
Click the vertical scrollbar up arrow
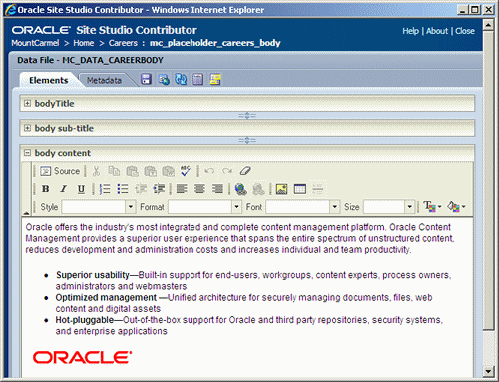click(x=488, y=25)
